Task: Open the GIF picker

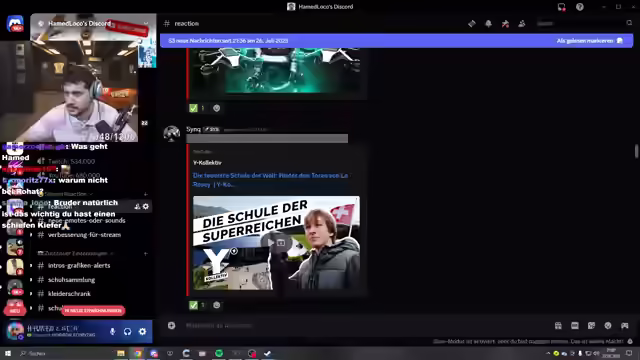Action: (x=575, y=325)
